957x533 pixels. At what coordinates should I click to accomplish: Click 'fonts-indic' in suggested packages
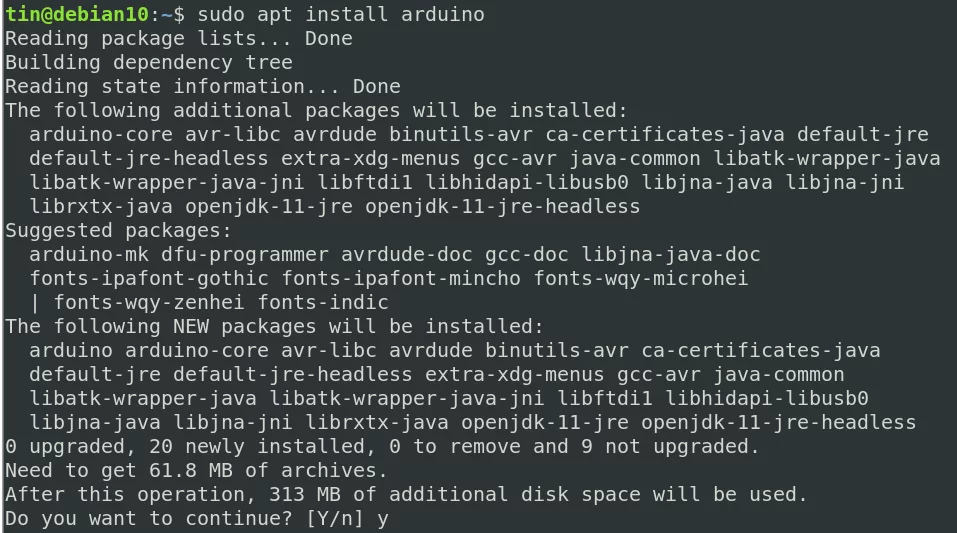pos(323,302)
